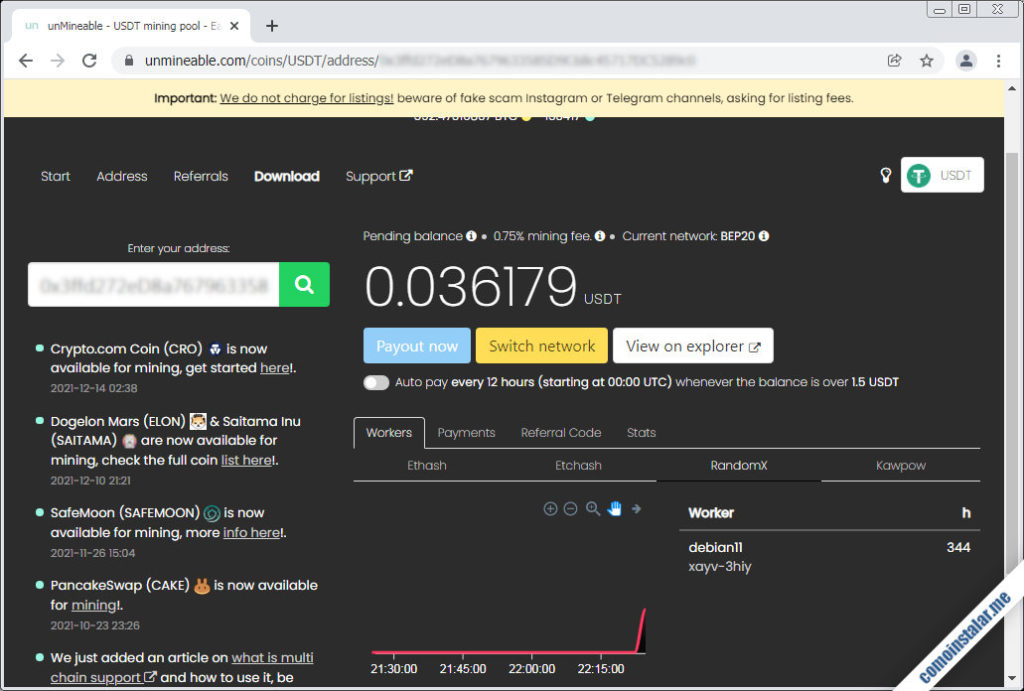
Task: Share this page from address bar
Action: coord(894,61)
